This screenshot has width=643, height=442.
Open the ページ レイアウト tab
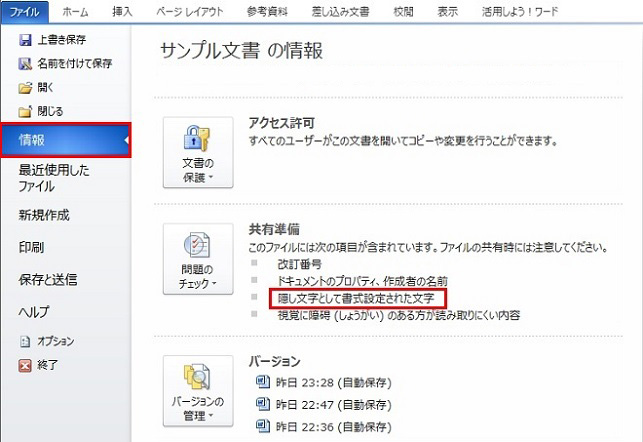click(190, 12)
